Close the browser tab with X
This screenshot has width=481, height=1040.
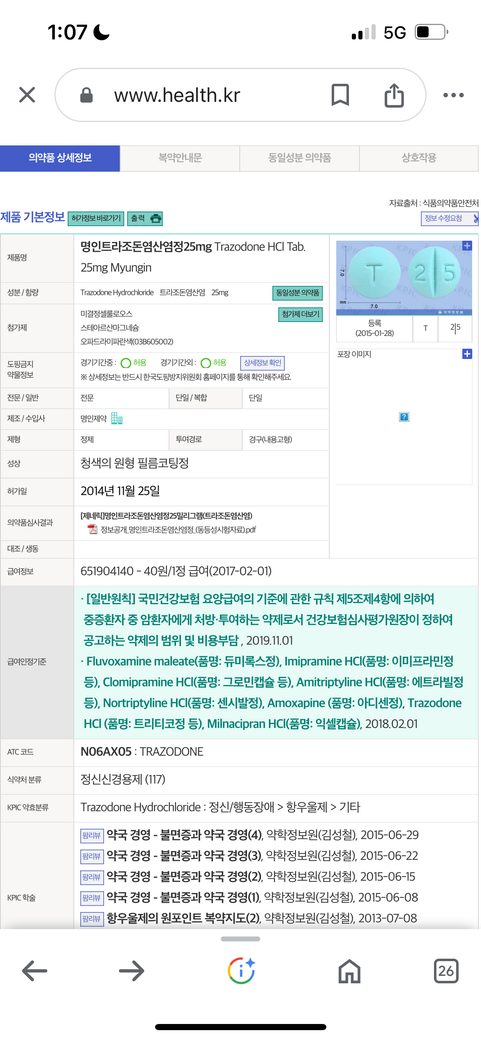click(27, 95)
